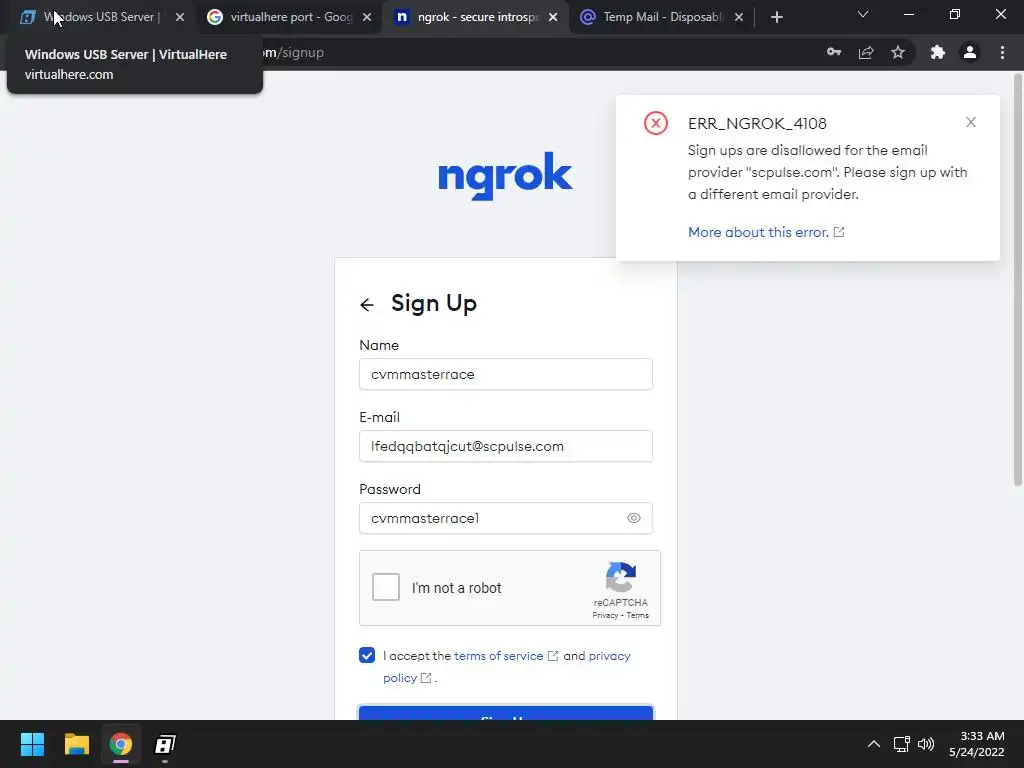
Task: Click the red error circle icon
Action: (656, 123)
